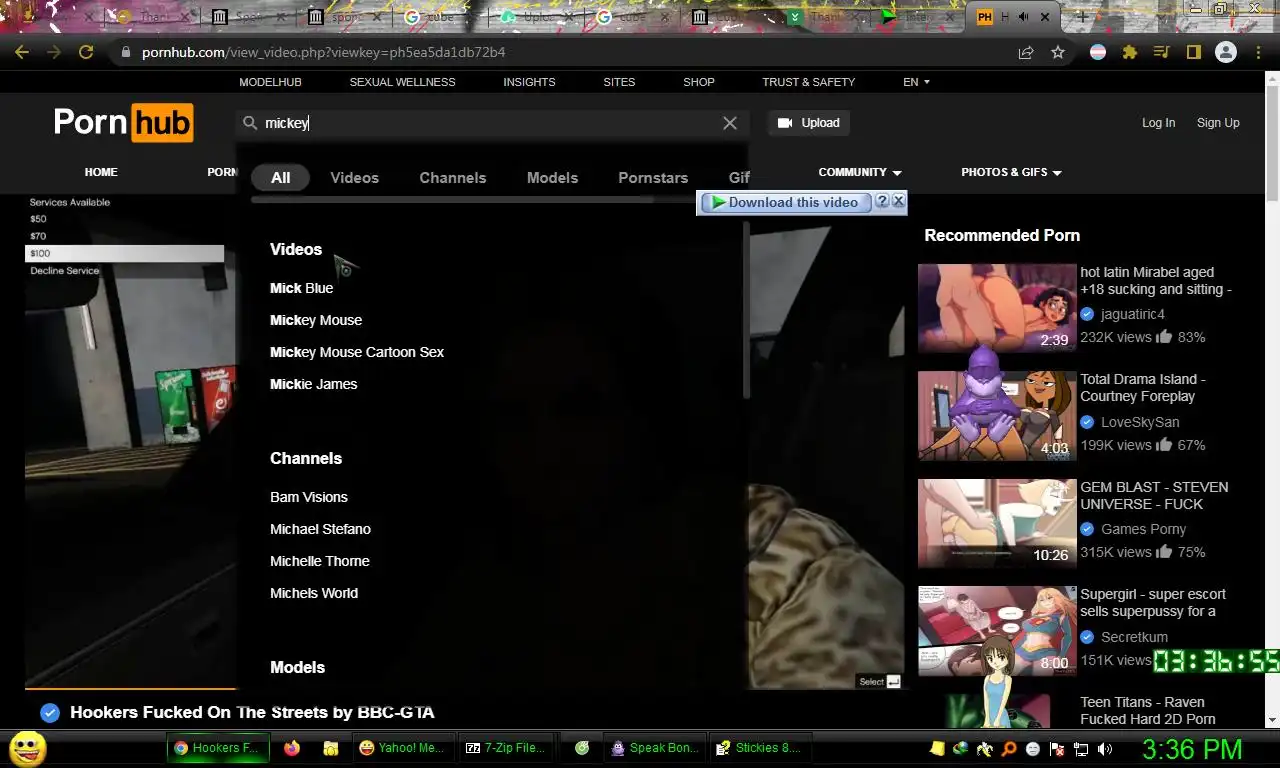Bookmark the page with the star icon
Viewport: 1280px width, 768px height.
1058,52
